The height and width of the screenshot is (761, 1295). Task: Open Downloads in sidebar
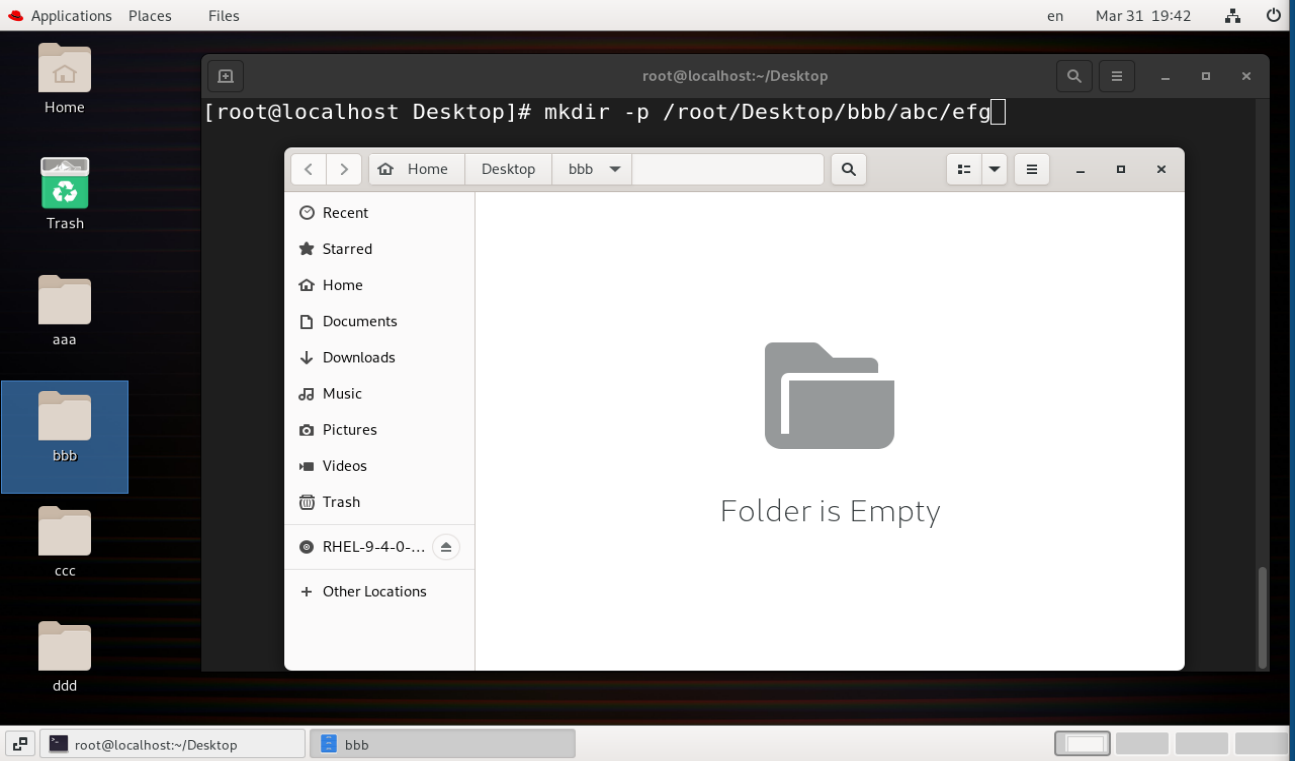pyautogui.click(x=380, y=357)
